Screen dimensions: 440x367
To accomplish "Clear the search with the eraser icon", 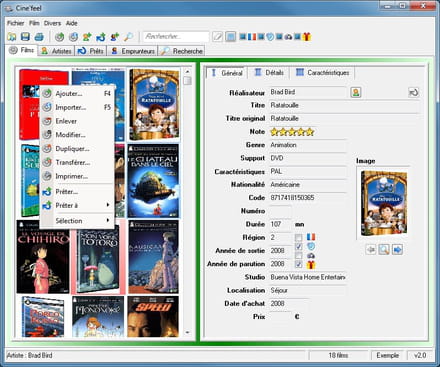I will pos(217,37).
